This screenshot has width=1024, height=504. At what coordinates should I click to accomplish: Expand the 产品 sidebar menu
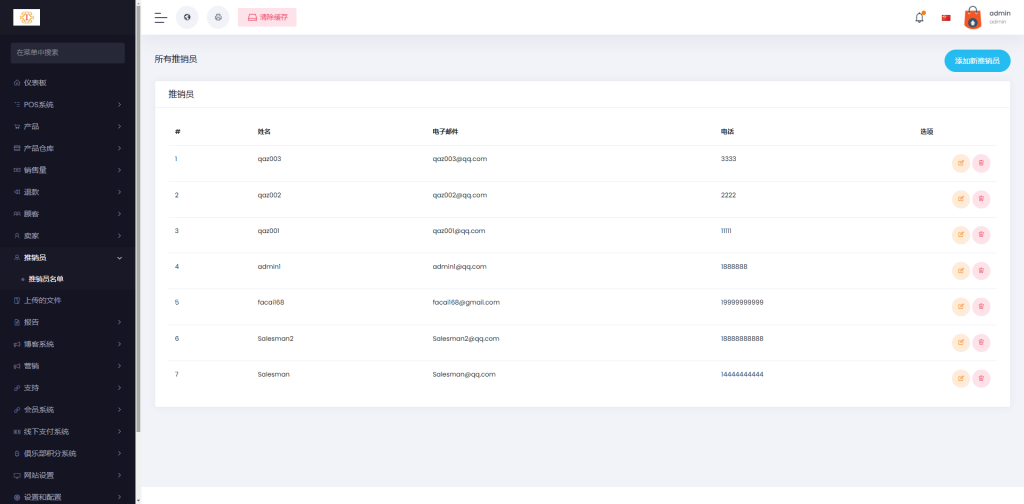click(x=67, y=126)
